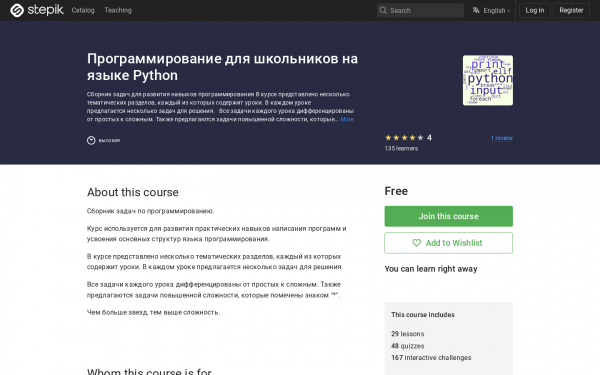Click the 'Чем больше звезд' paragraph
Screen dimensions: 600x375
pyautogui.click(x=153, y=313)
